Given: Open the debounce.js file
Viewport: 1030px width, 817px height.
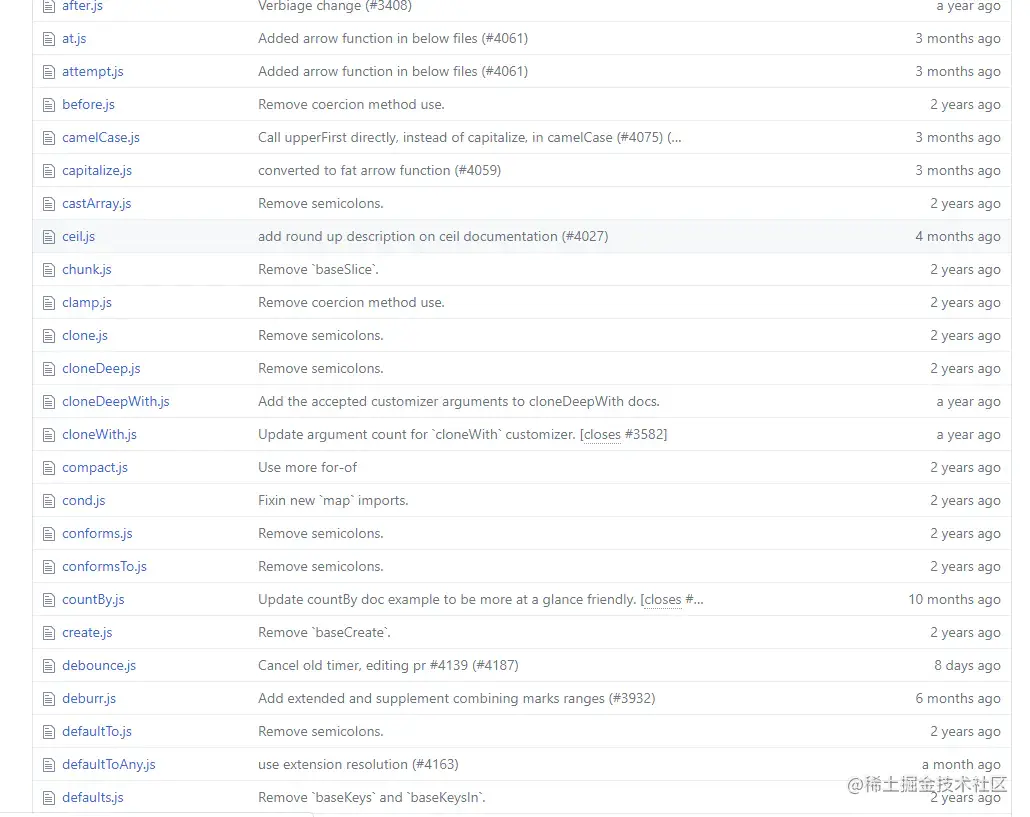Looking at the screenshot, I should point(99,666).
